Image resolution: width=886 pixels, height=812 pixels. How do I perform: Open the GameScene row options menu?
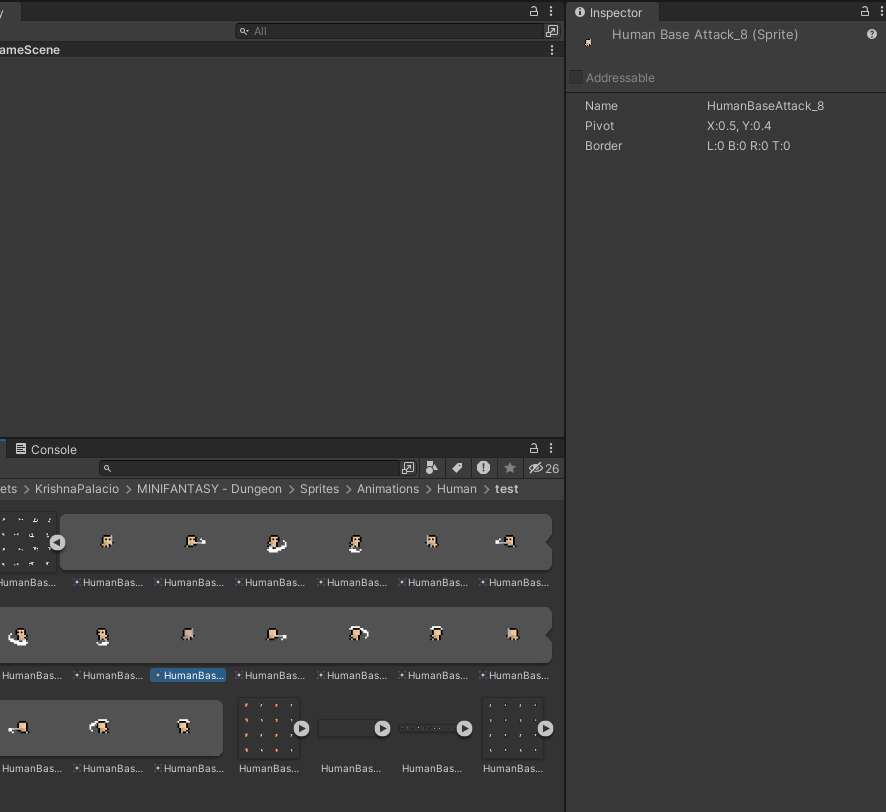[x=551, y=50]
